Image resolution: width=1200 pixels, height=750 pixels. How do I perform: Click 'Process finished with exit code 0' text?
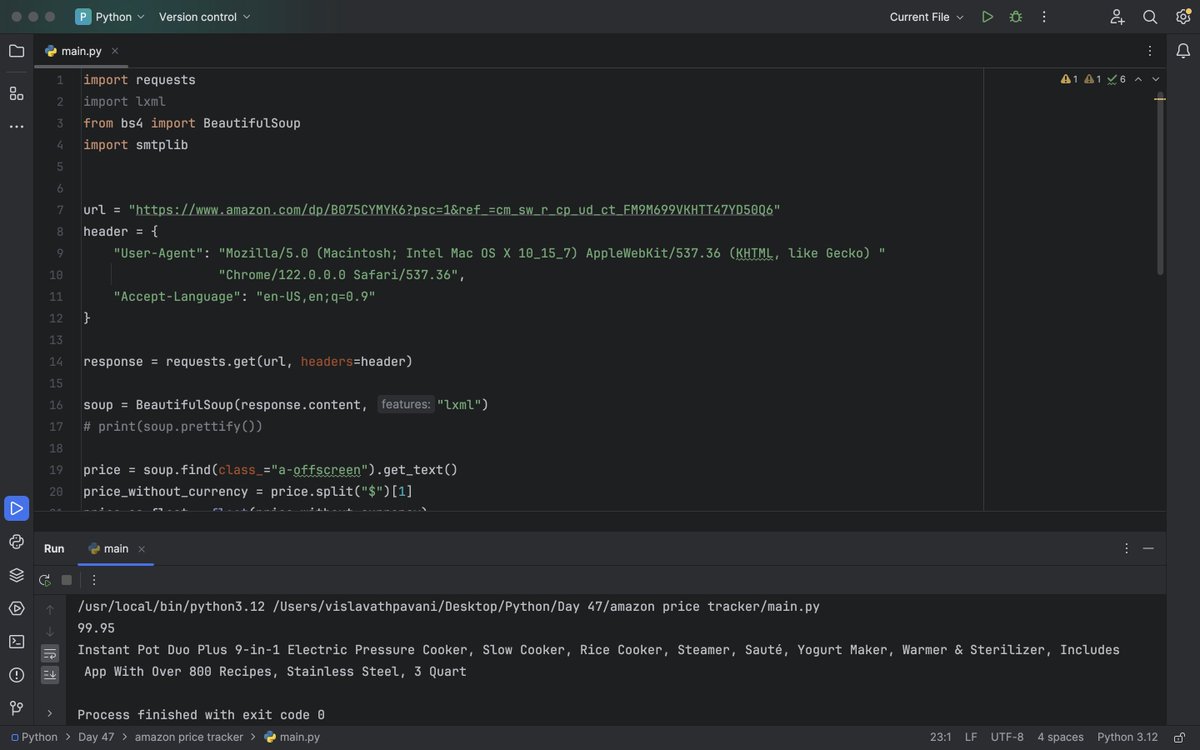(x=201, y=715)
